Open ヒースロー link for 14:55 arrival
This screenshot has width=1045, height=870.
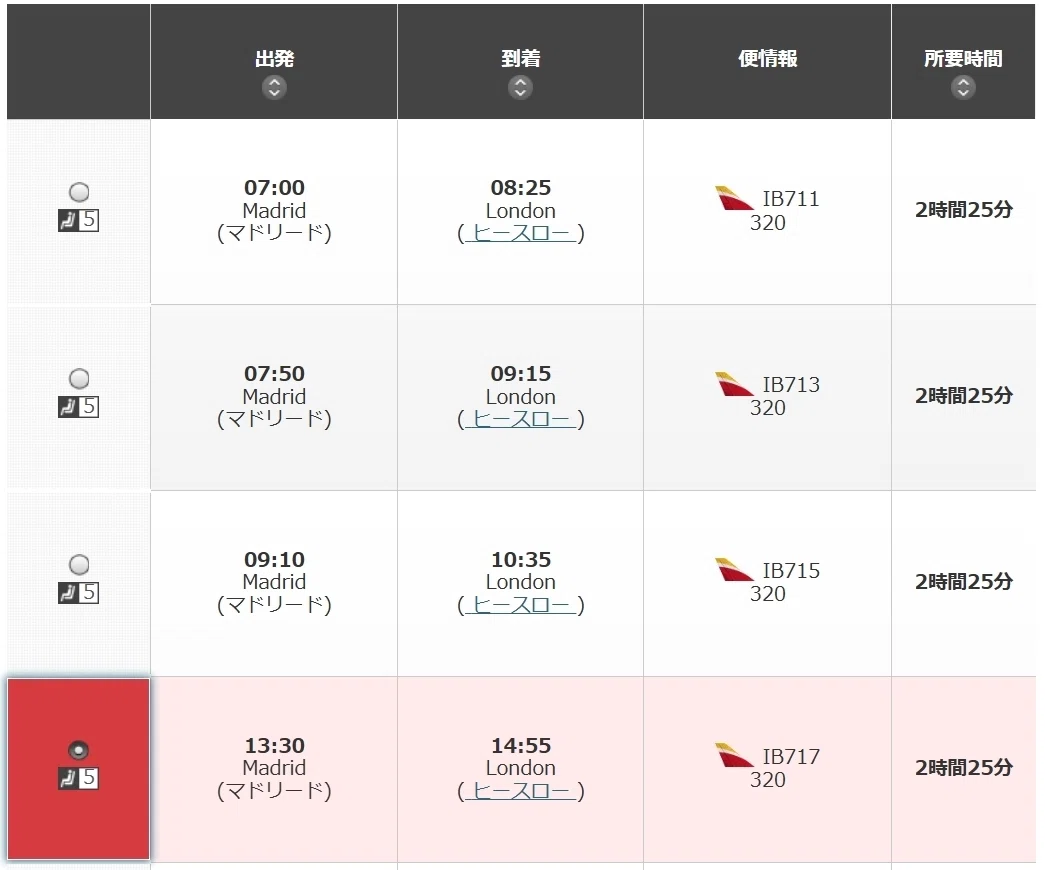(521, 791)
